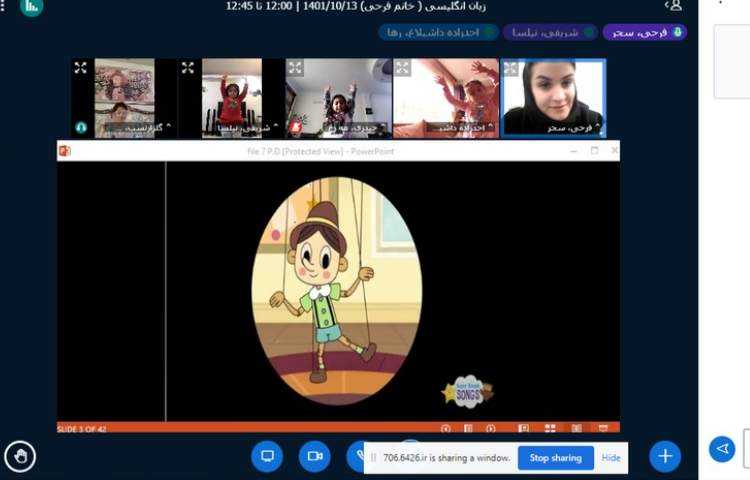Image resolution: width=750 pixels, height=480 pixels.
Task: Click the Pinocchio puppet slide image
Action: pos(337,291)
